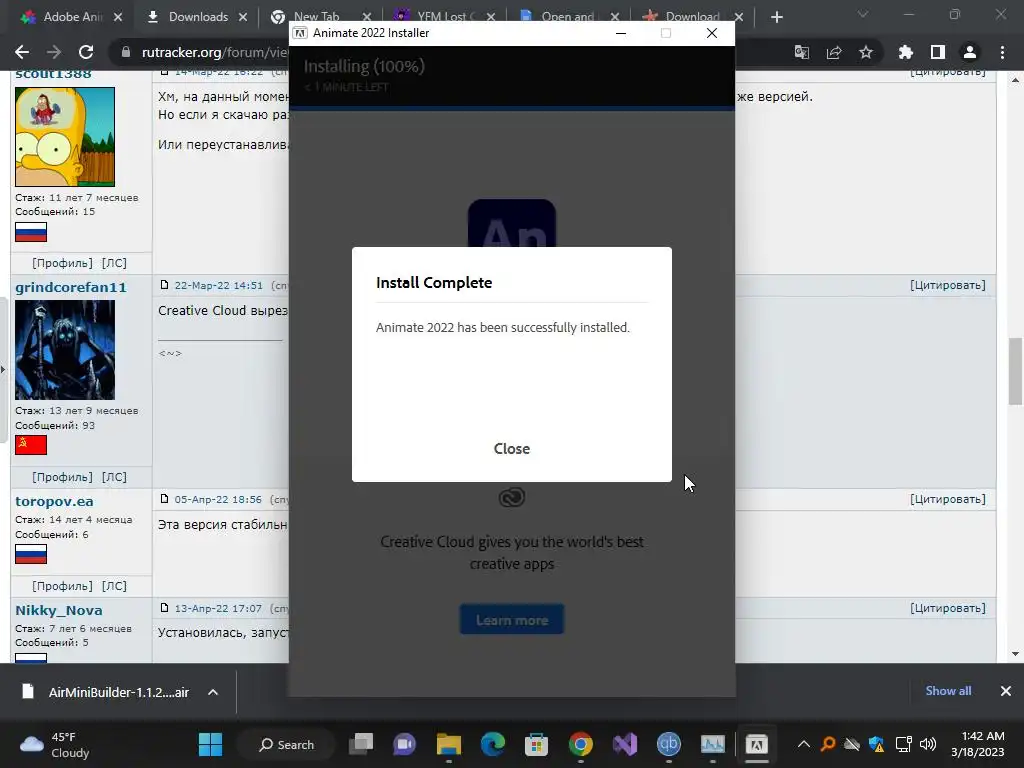Open ЛС link under scout1388
This screenshot has width=1024, height=768.
(x=114, y=263)
